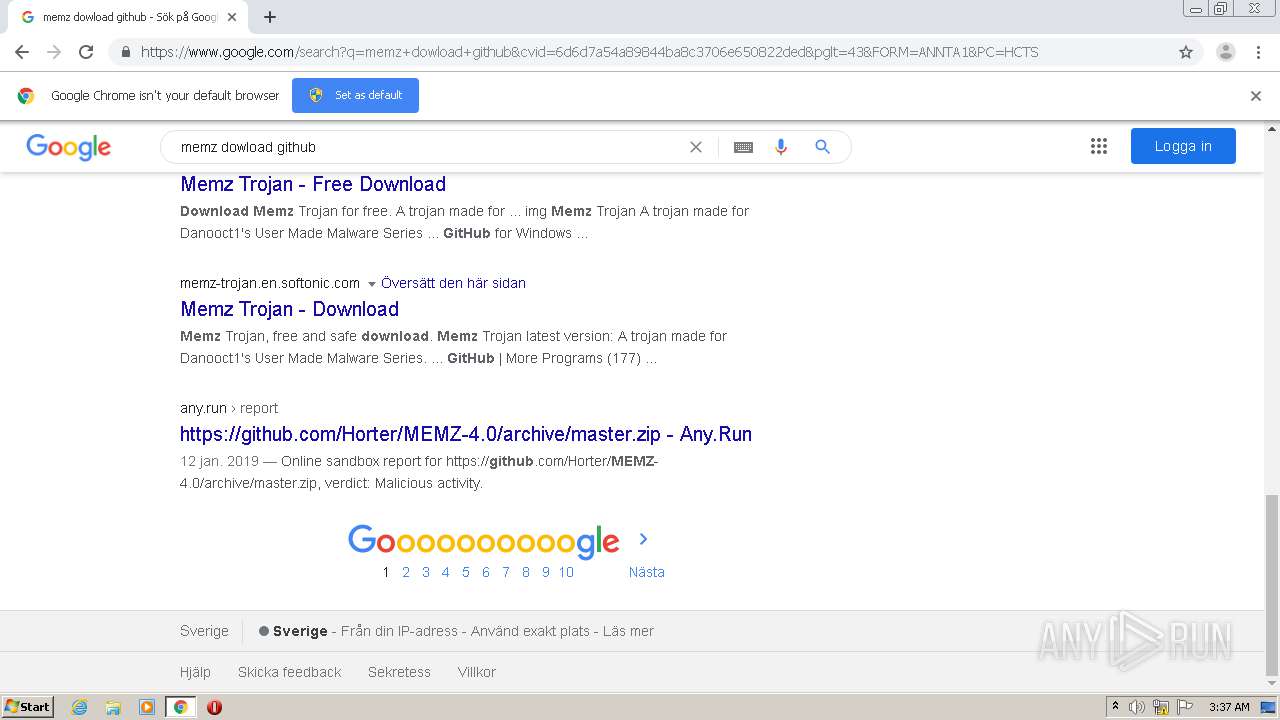
Task: Open the network tray icon
Action: pos(1161,707)
